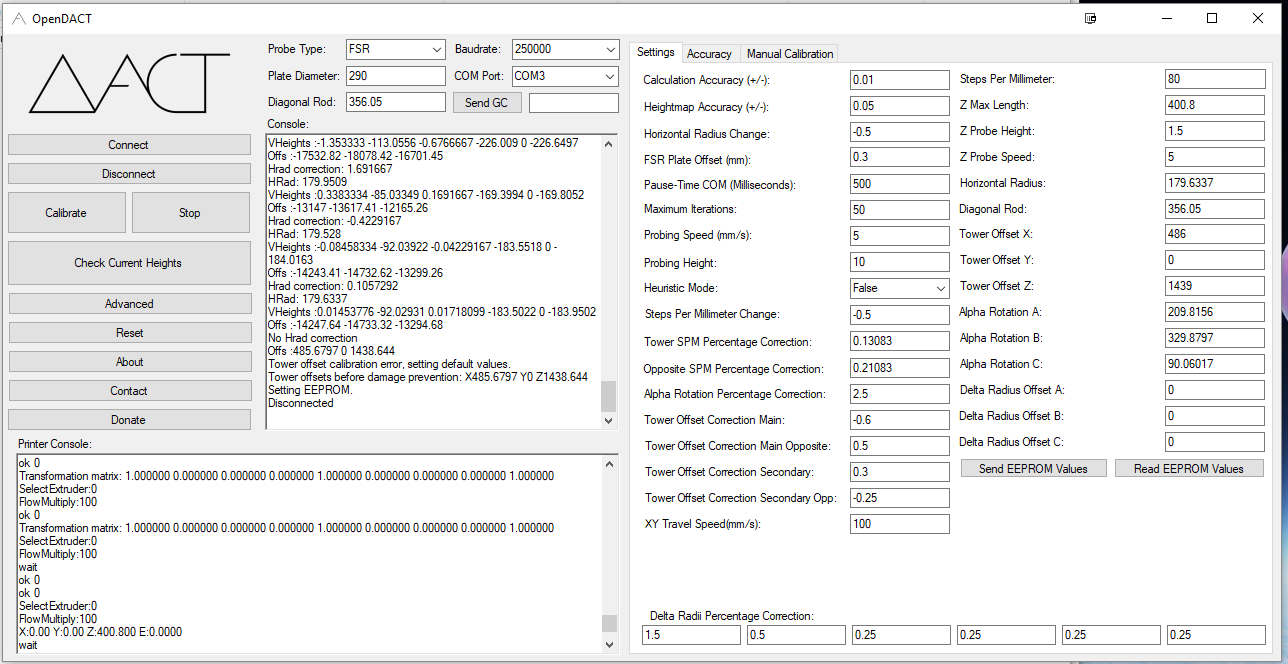The width and height of the screenshot is (1288, 664).
Task: Click the snap layout icon in title bar
Action: pos(1091,18)
